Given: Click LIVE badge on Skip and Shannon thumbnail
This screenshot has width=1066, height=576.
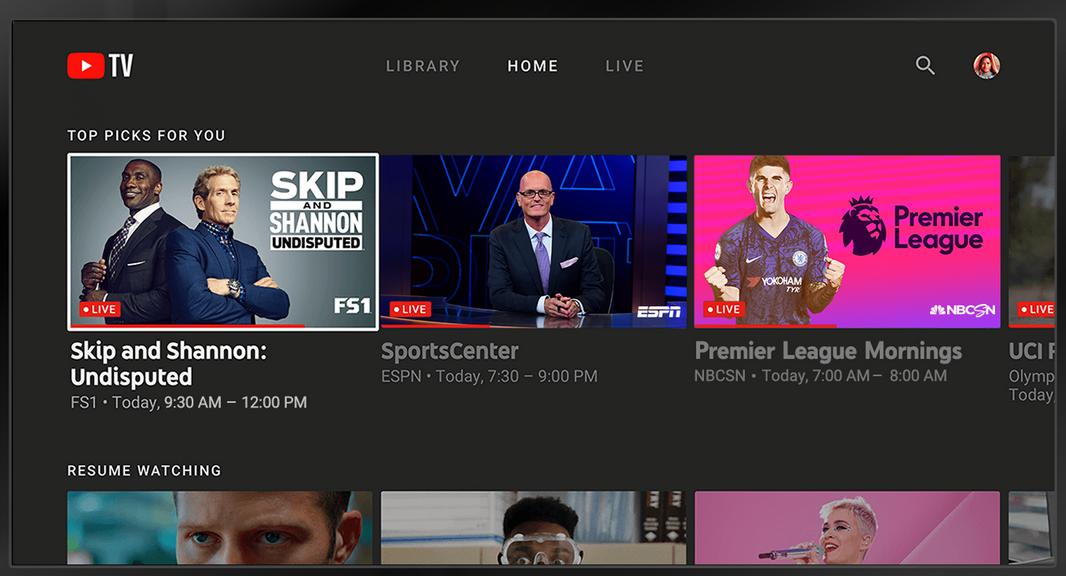Looking at the screenshot, I should 100,309.
